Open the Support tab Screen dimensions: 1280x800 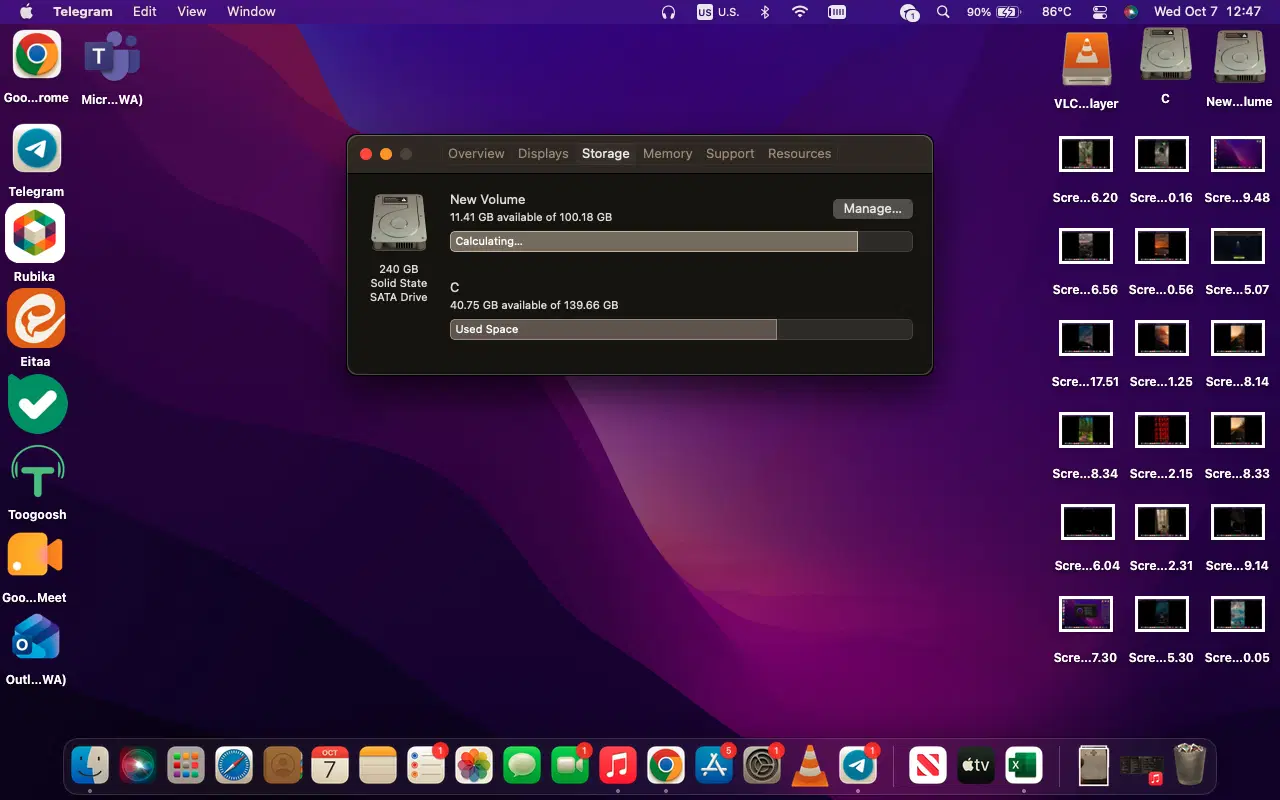[730, 153]
